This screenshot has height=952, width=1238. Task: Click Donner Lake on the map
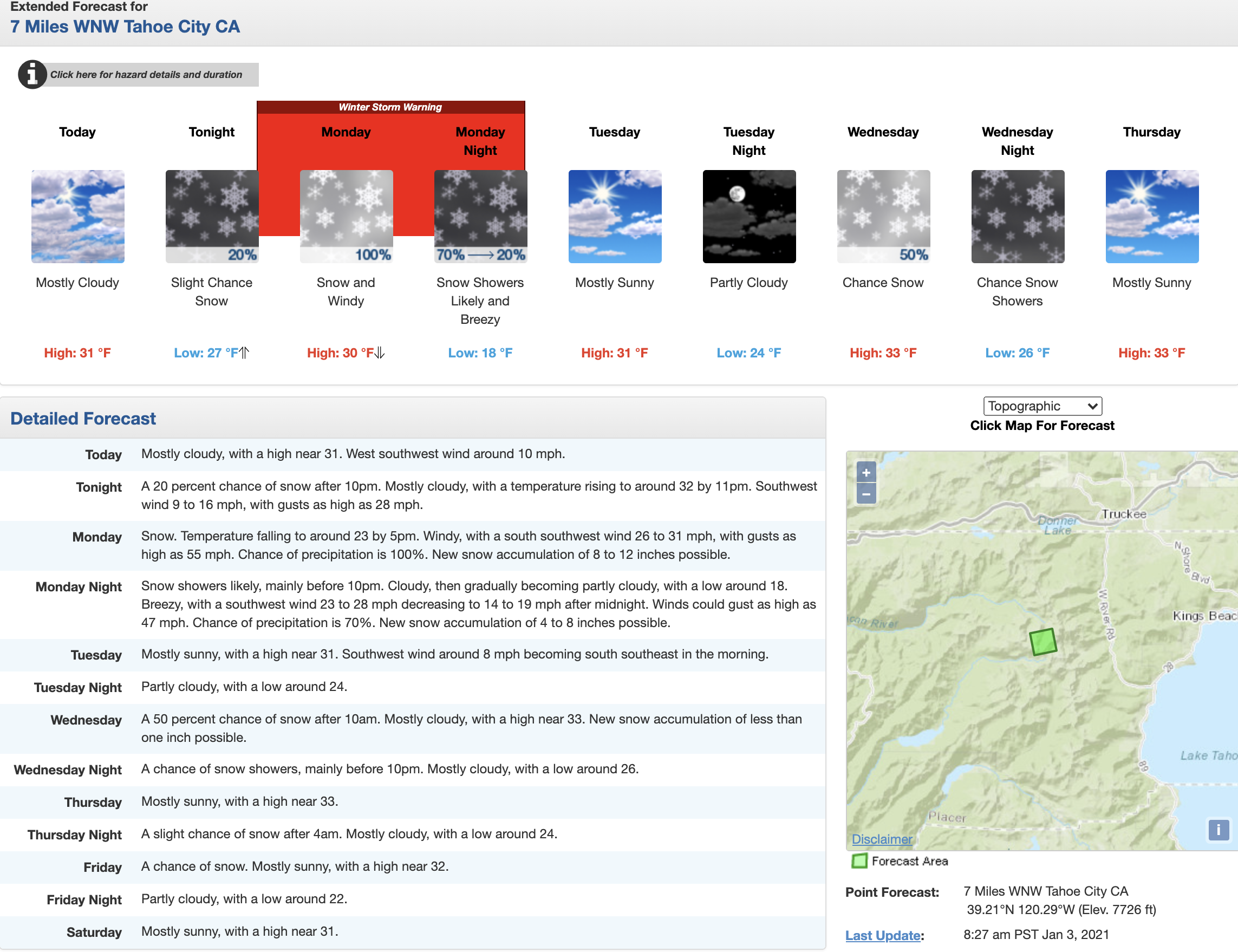coord(1057,525)
